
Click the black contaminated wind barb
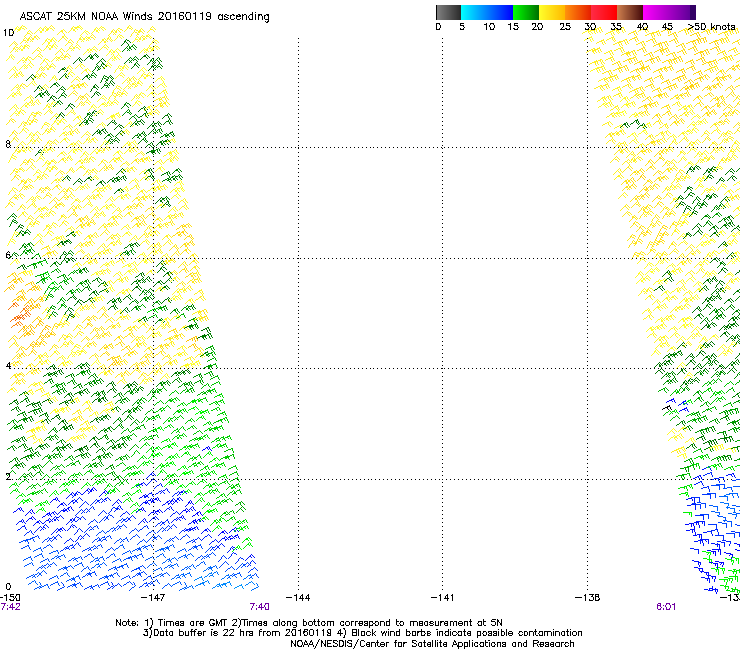667,407
